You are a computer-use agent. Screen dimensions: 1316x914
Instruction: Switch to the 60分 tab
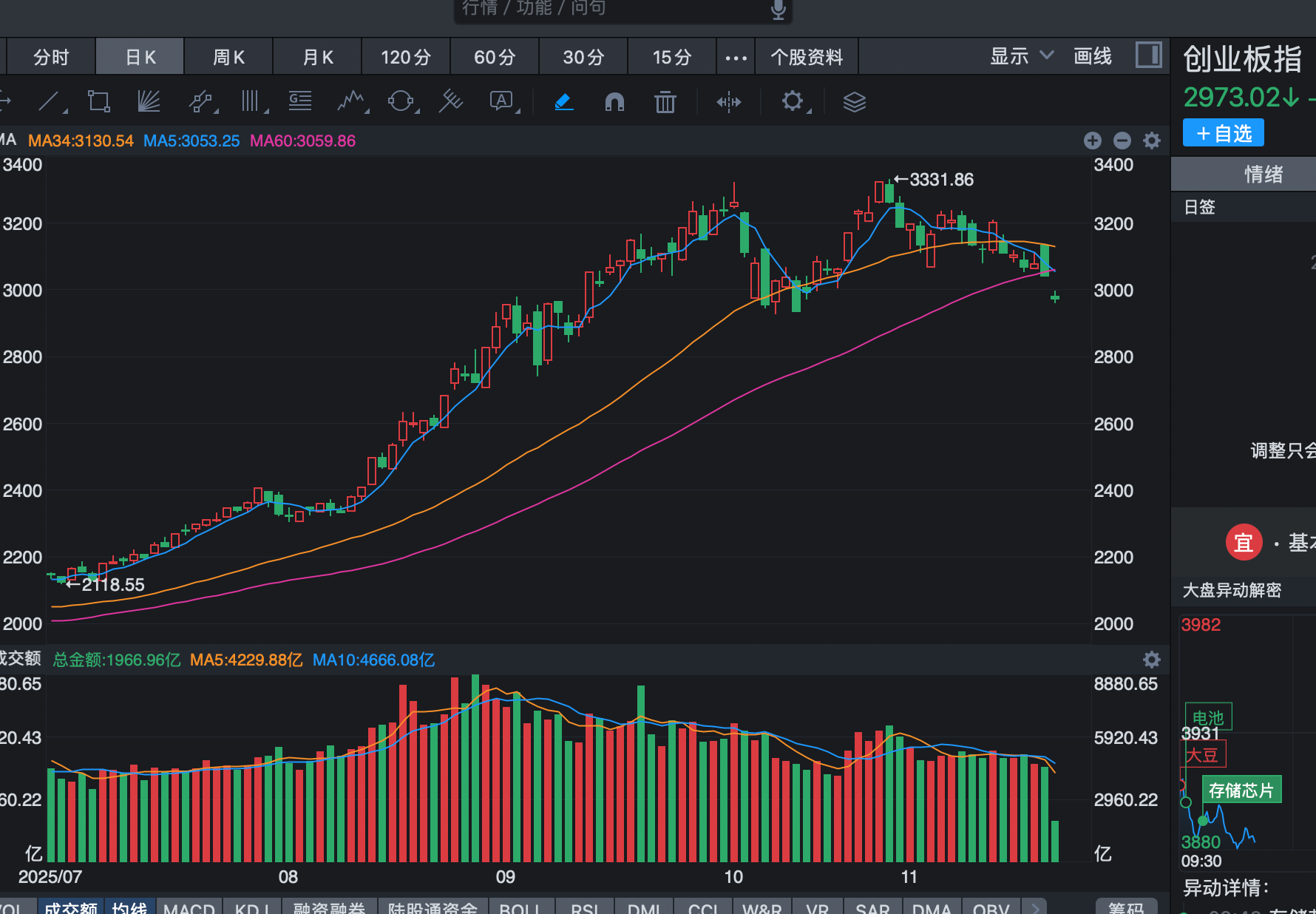495,57
